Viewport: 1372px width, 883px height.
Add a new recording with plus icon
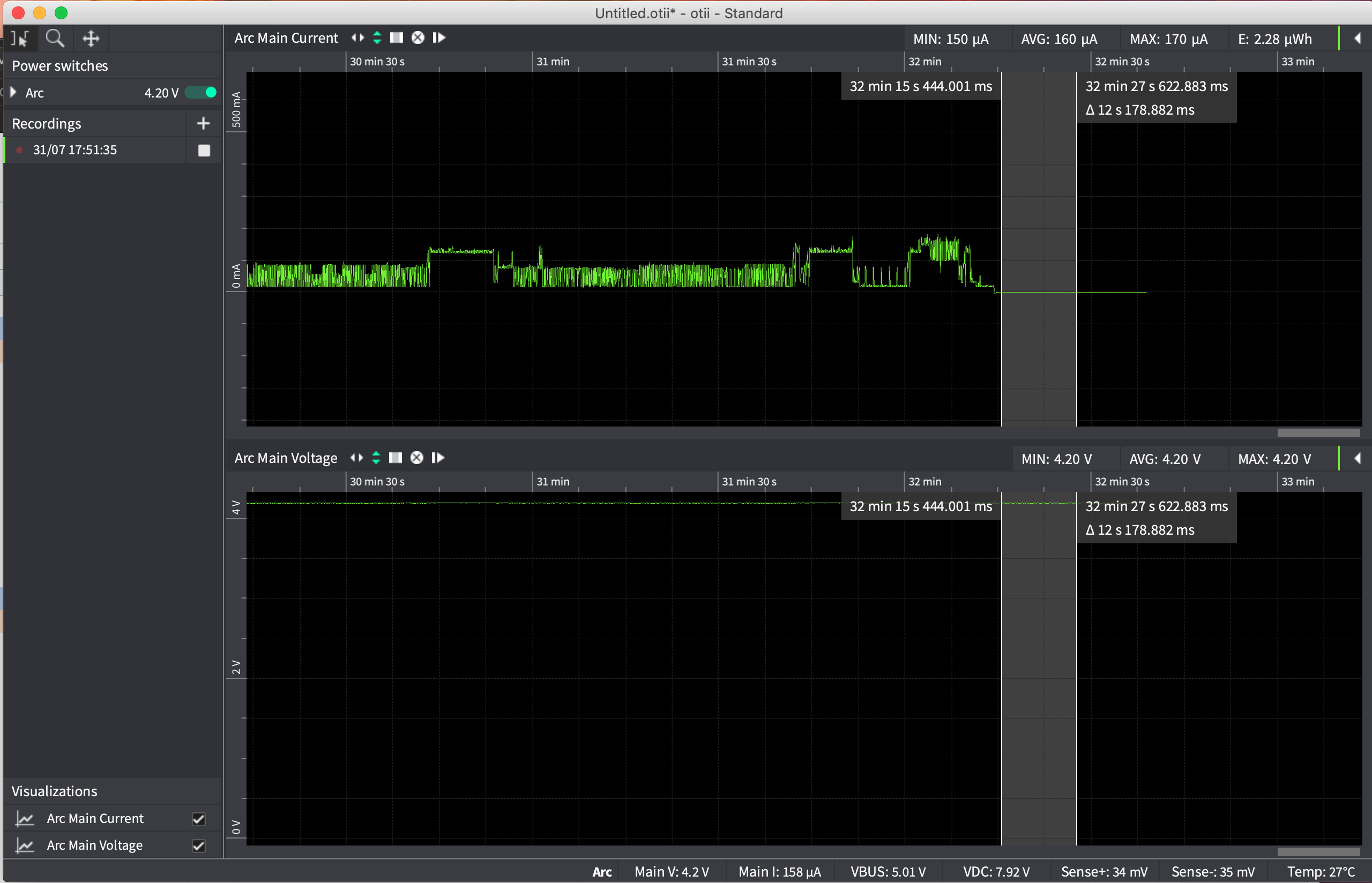(203, 123)
